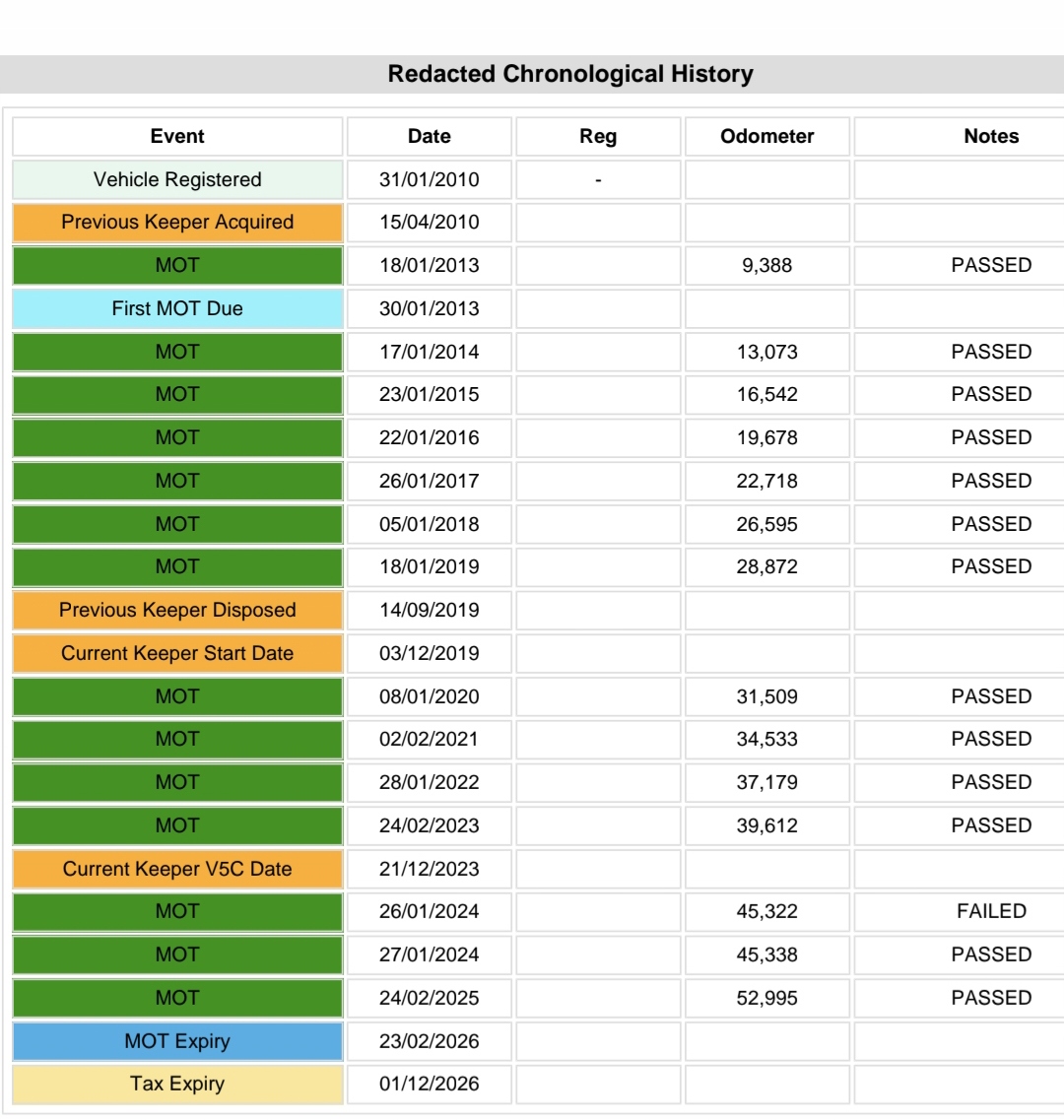This screenshot has width=1064, height=1120.
Task: Click the Date column header
Action: click(x=429, y=136)
